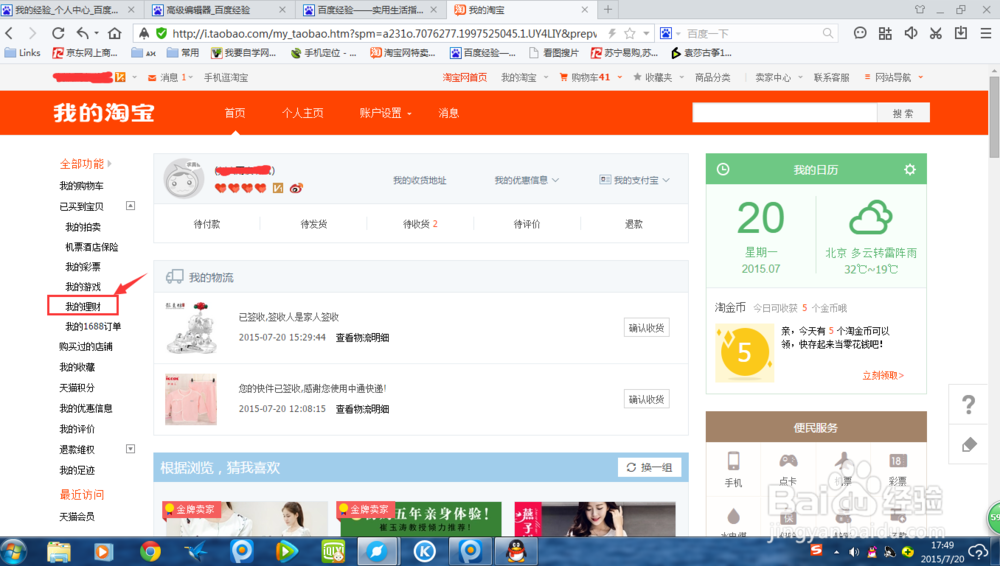Click the 搜索 button
The image size is (1000, 566).
[903, 113]
